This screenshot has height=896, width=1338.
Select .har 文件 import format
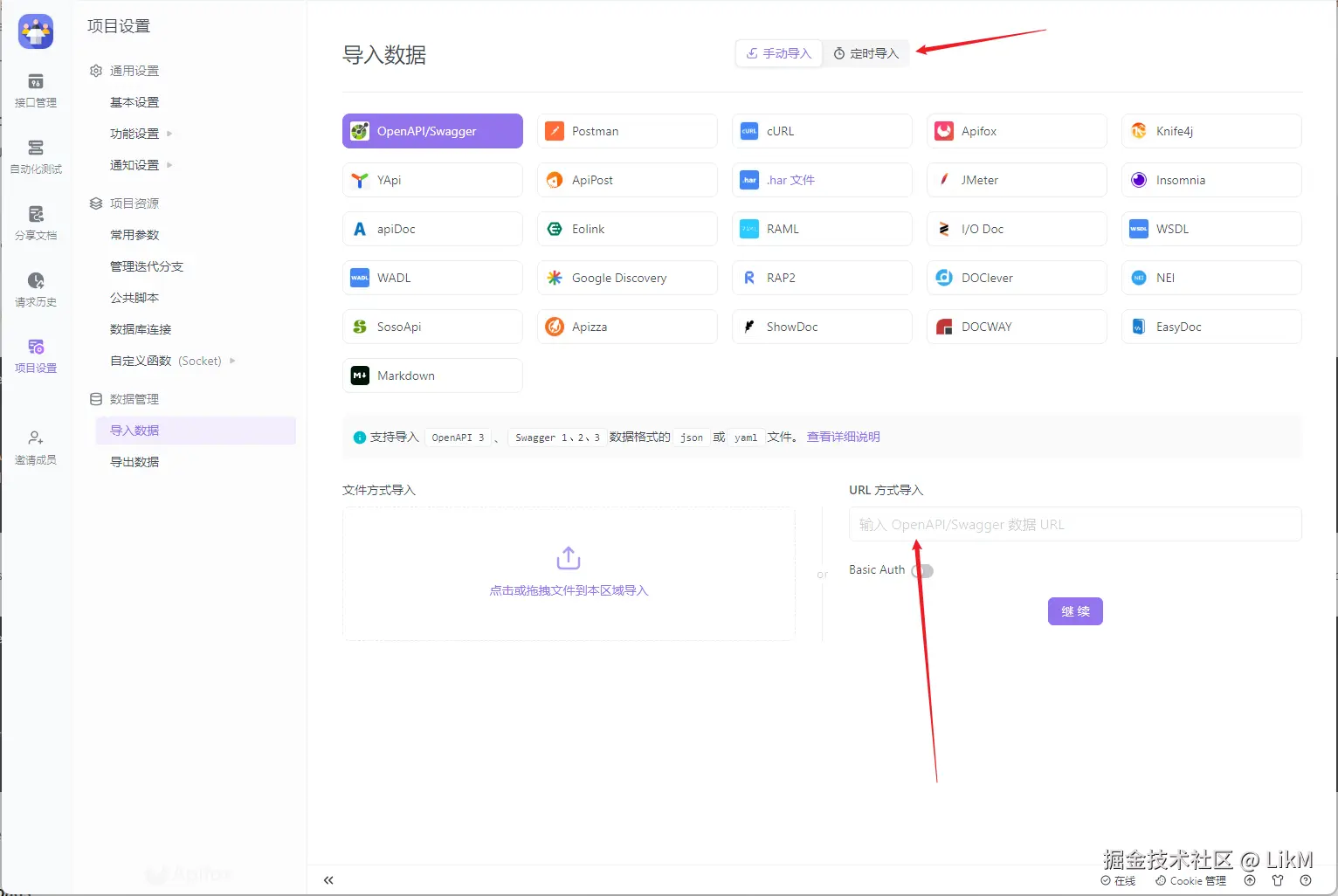pos(822,180)
